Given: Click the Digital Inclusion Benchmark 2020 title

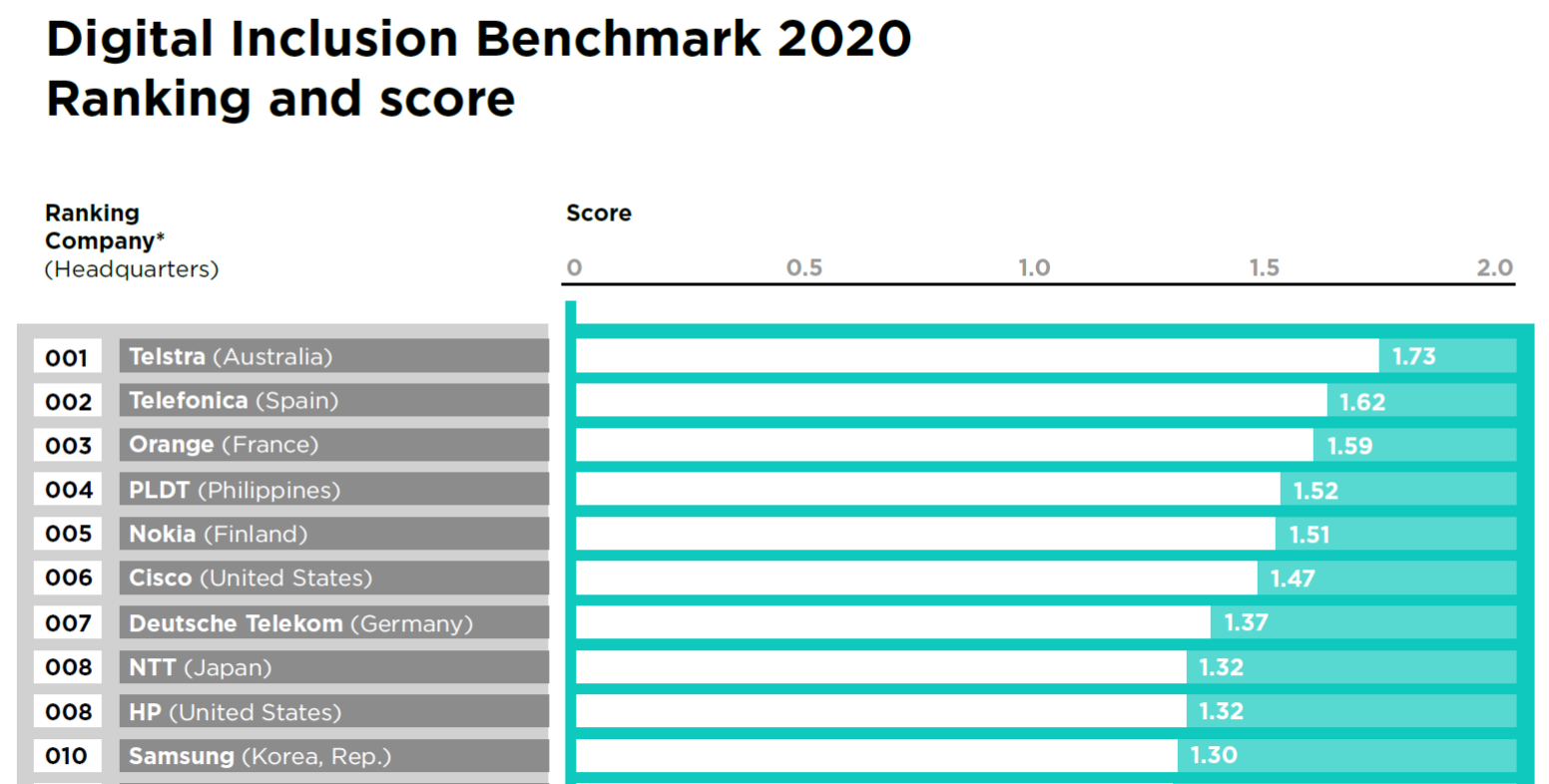Looking at the screenshot, I should click(478, 40).
